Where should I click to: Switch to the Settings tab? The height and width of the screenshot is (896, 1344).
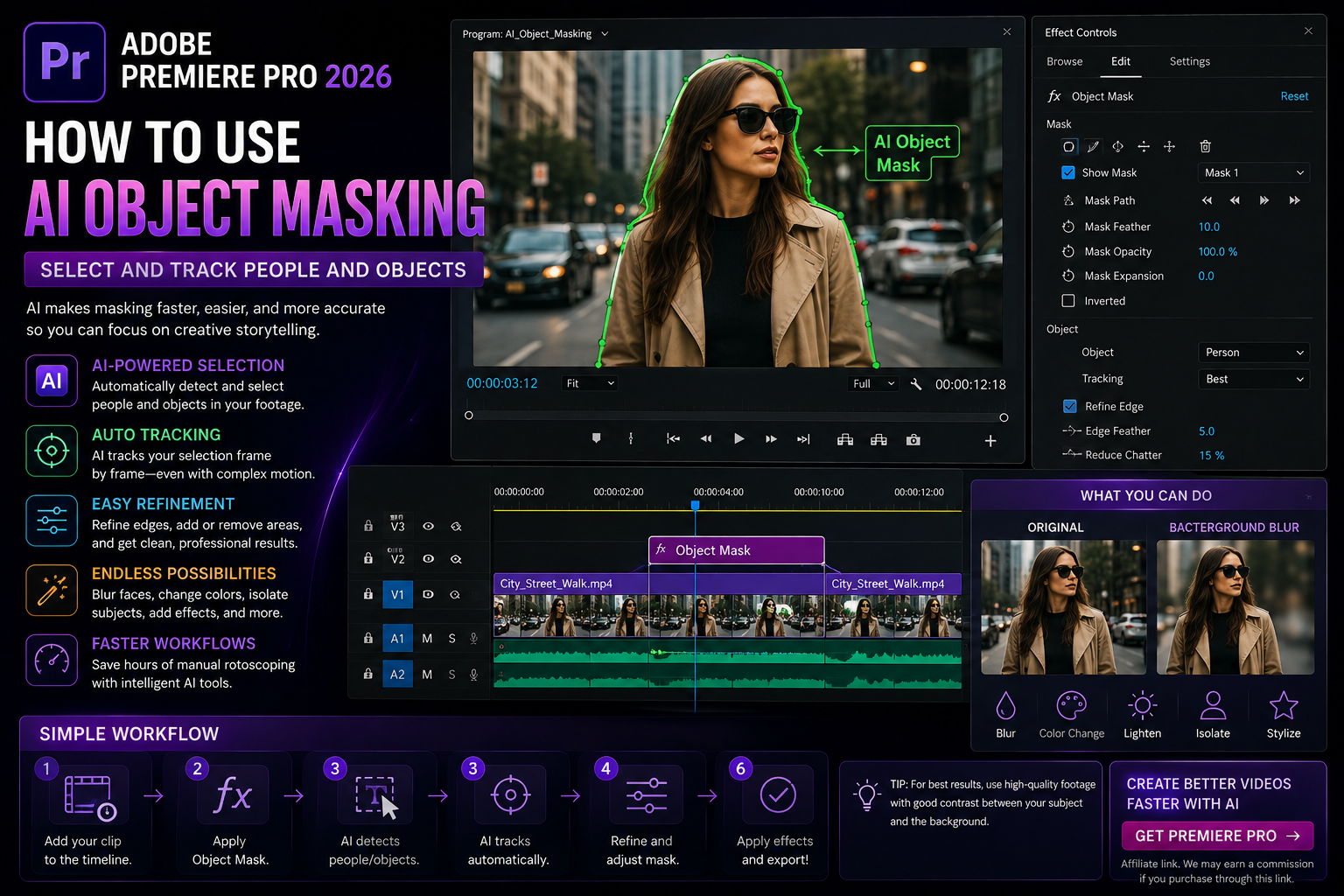(x=1190, y=61)
